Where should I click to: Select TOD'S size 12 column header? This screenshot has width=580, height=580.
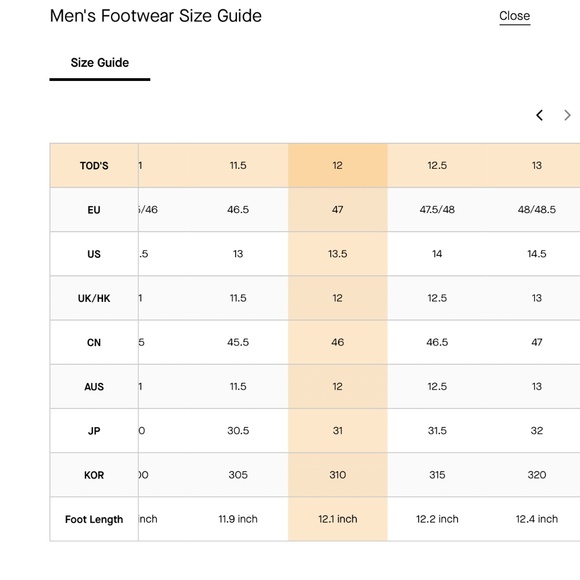(x=337, y=165)
